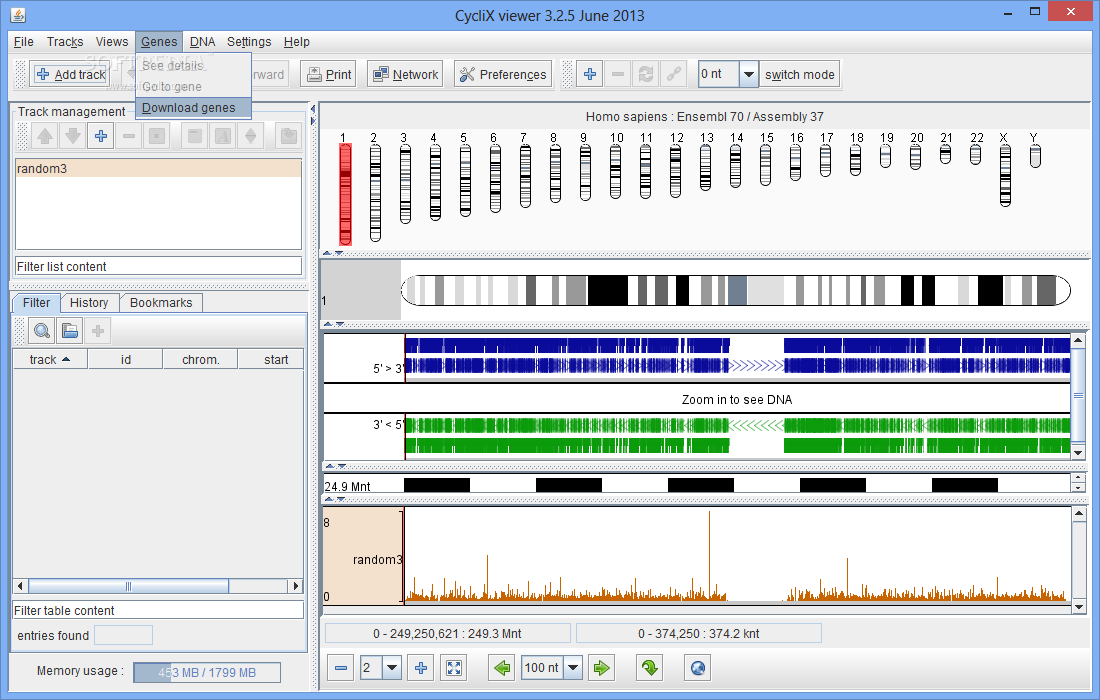Sort by chrom. column header
Viewport: 1100px width, 700px height.
(x=201, y=359)
